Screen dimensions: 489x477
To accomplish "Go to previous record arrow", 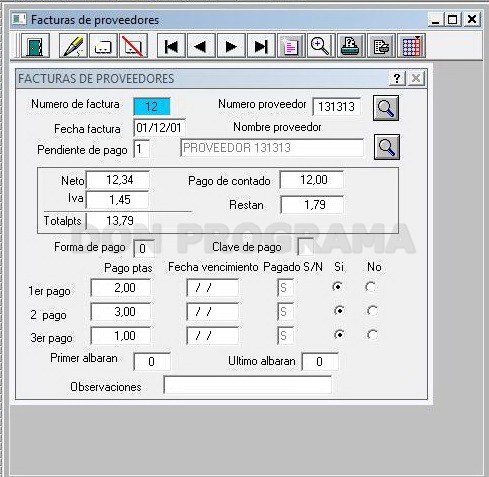I will coord(201,46).
